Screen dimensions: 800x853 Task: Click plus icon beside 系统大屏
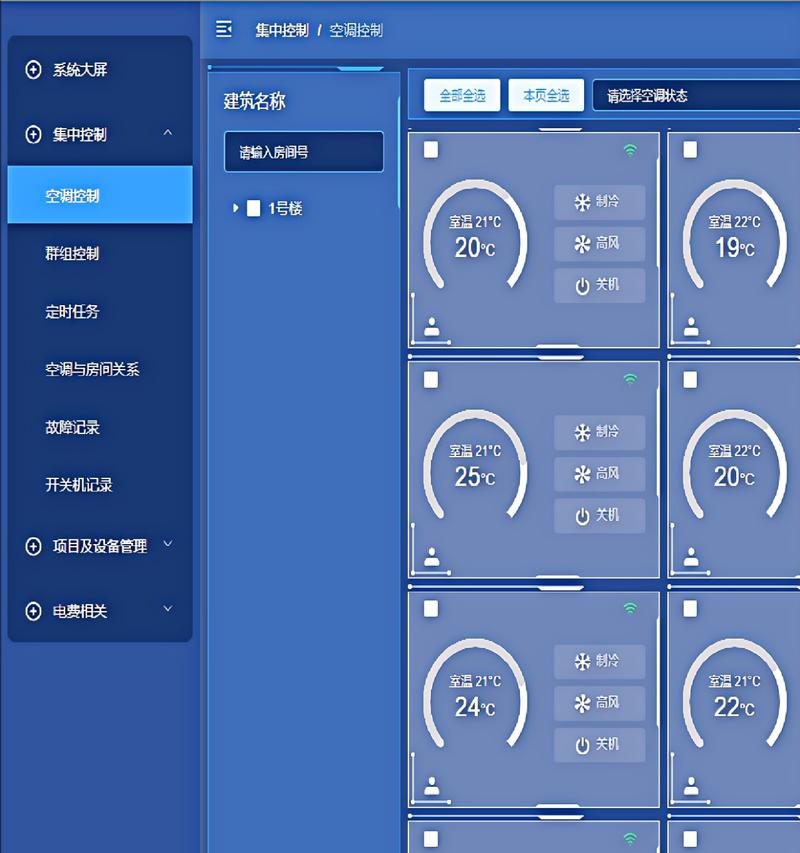[33, 70]
